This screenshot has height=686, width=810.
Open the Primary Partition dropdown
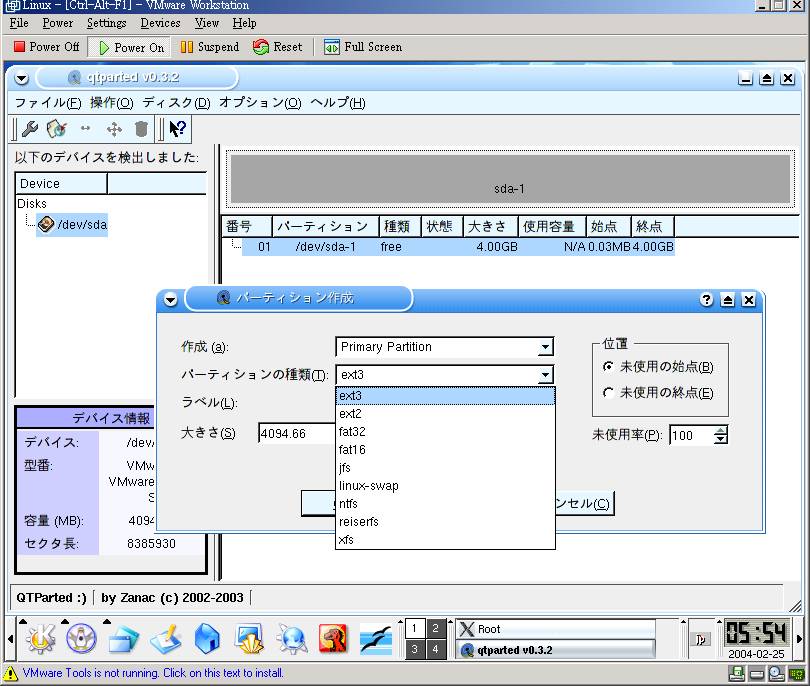pos(444,347)
